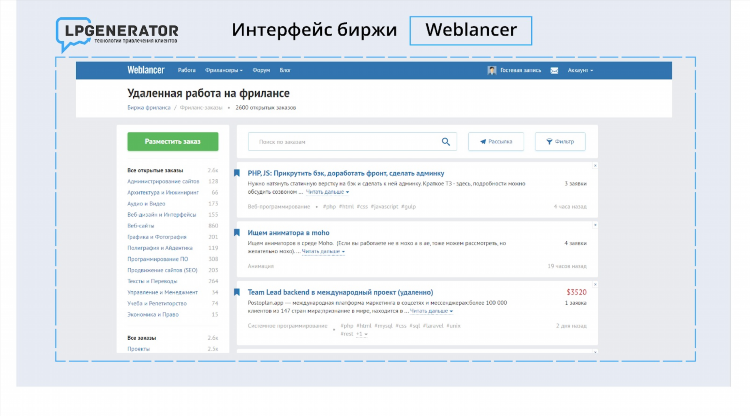Click the #gulp tag in the PHP order

(x=408, y=207)
